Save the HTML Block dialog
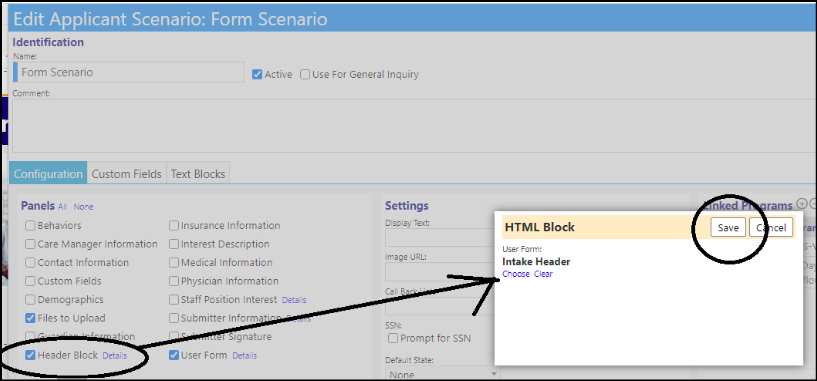Image resolution: width=817 pixels, height=381 pixels. (x=728, y=228)
